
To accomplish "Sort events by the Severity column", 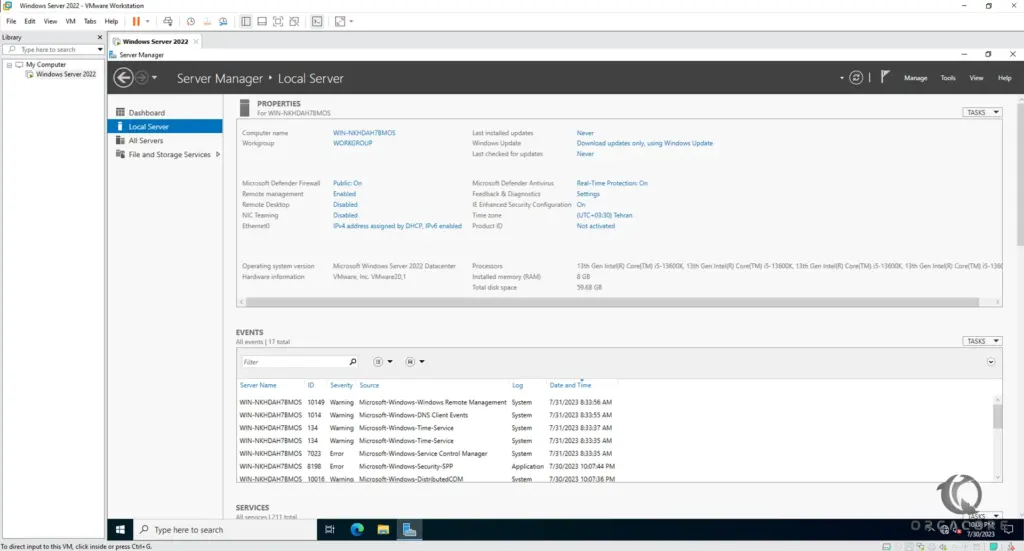I will coord(341,385).
